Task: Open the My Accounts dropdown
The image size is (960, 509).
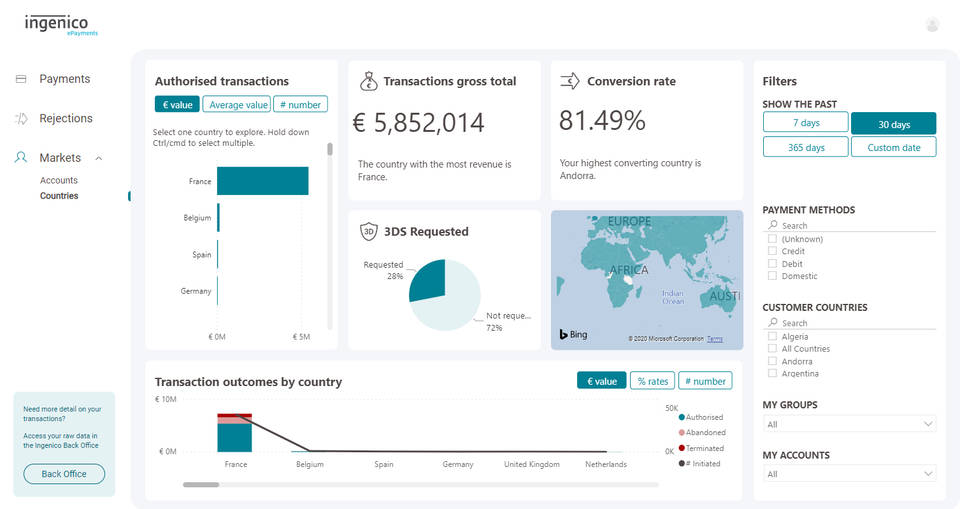Action: coord(849,473)
